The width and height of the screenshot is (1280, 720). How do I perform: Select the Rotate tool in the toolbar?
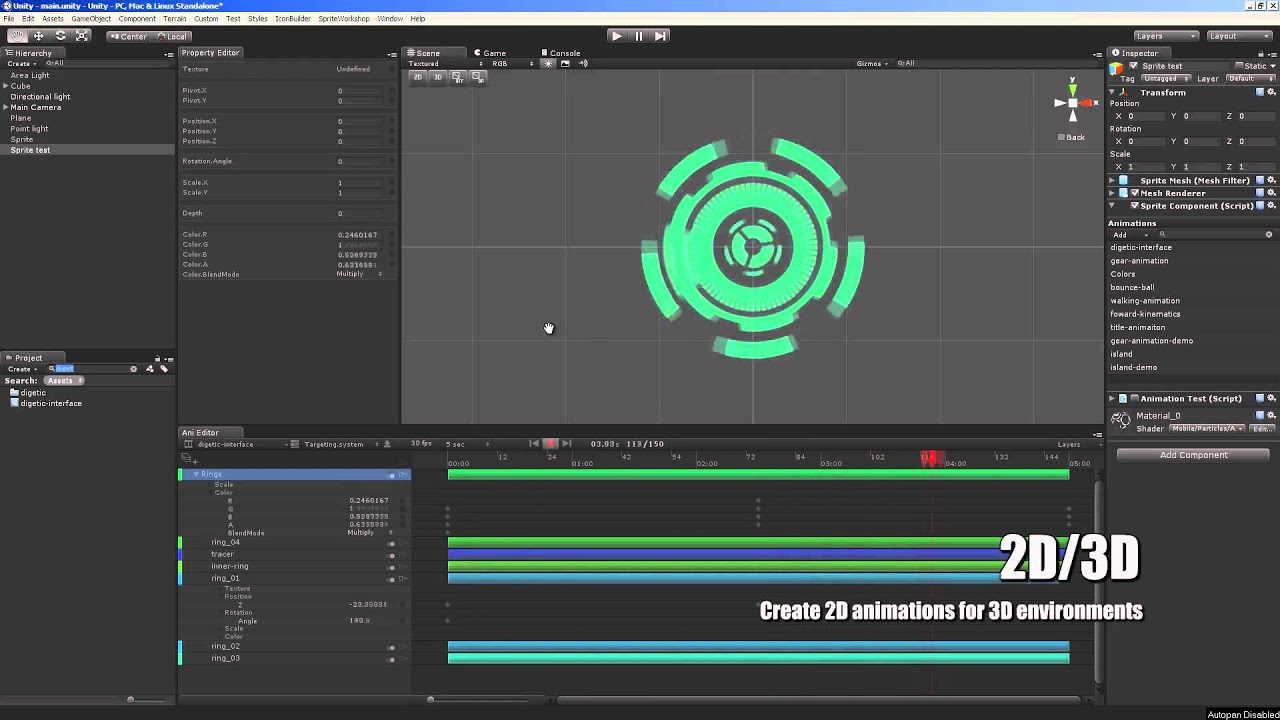(x=60, y=36)
